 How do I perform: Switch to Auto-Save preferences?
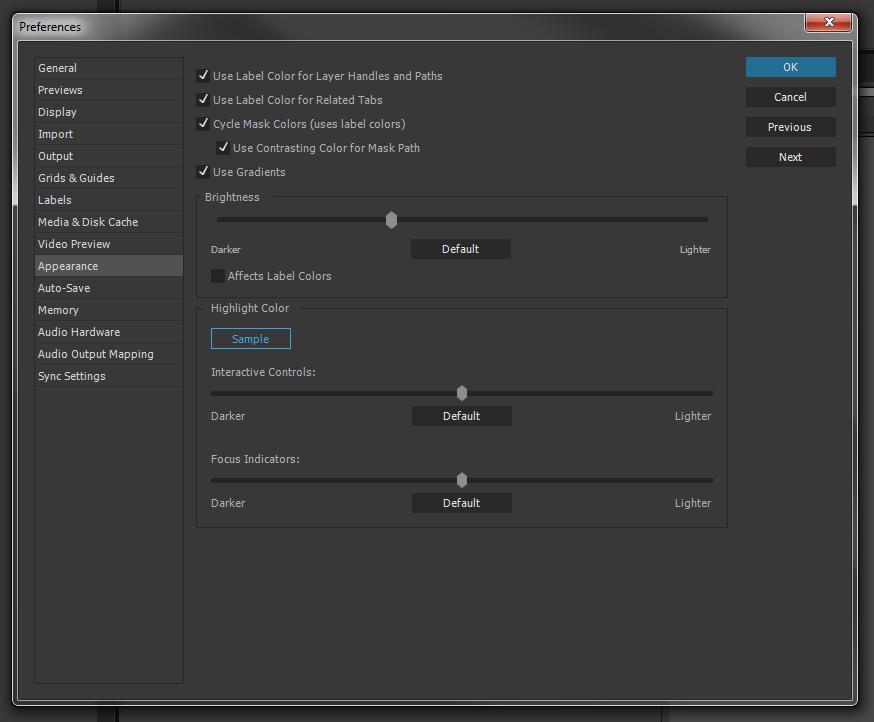coord(109,288)
